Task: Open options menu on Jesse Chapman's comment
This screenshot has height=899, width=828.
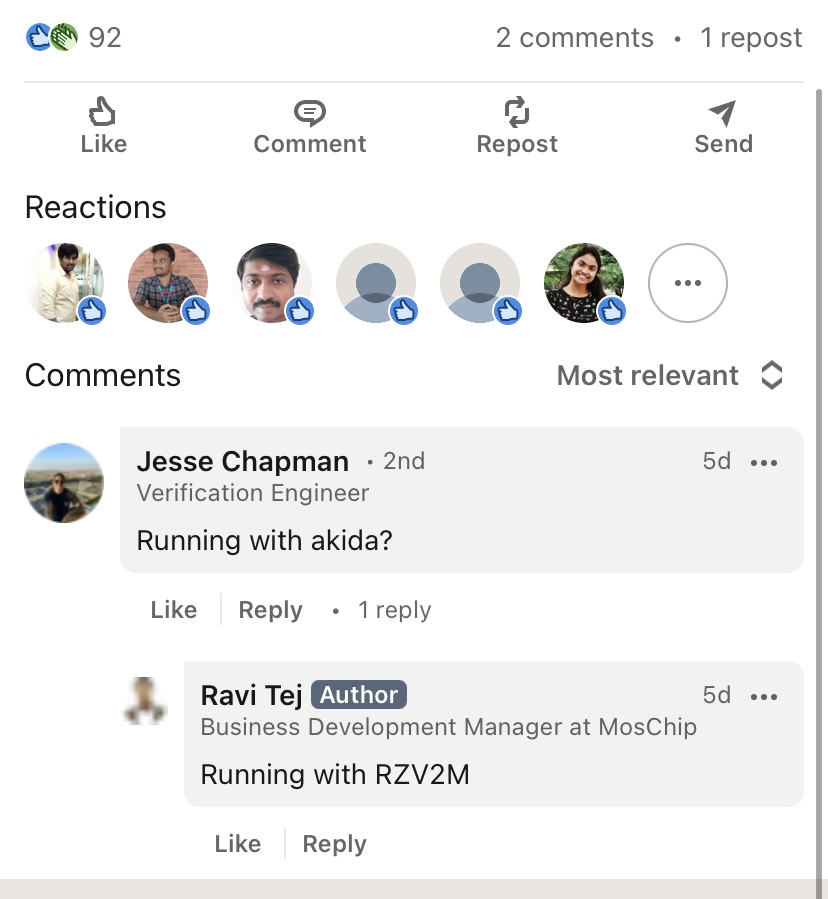Action: coord(764,462)
